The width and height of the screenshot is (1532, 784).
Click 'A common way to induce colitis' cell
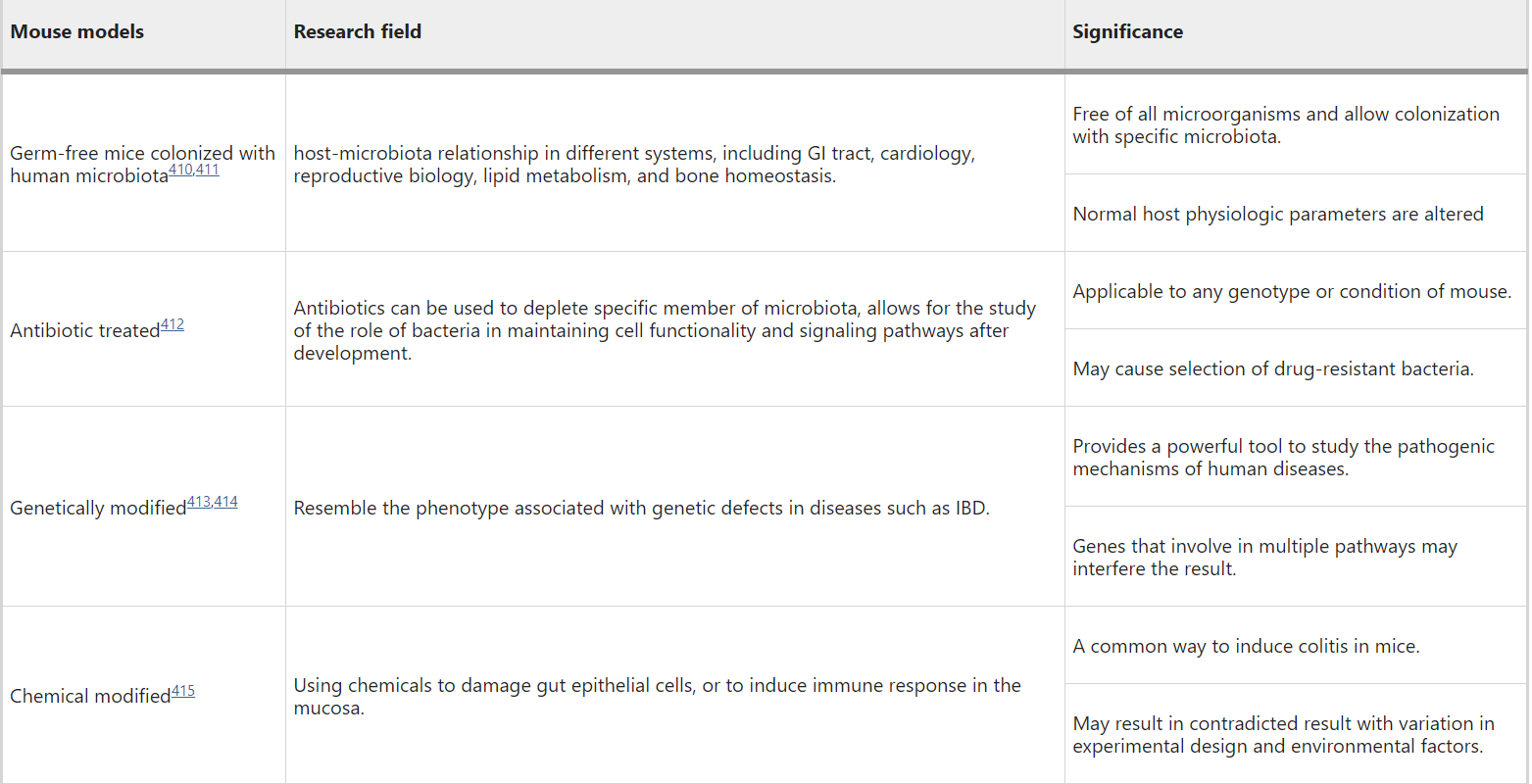pos(1246,647)
